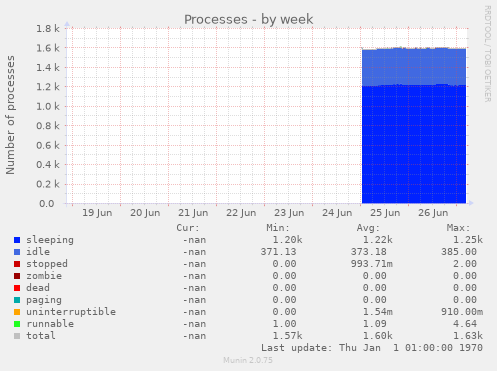Click the runnable avg value 1.09

tap(375, 324)
